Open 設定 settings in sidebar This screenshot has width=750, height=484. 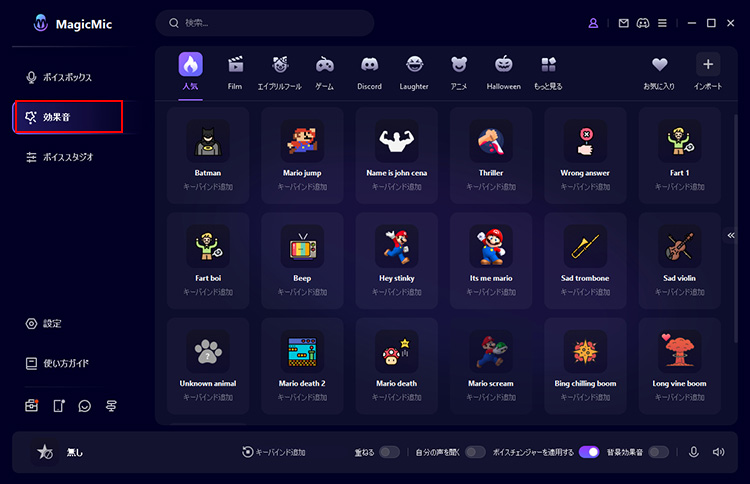[43, 324]
